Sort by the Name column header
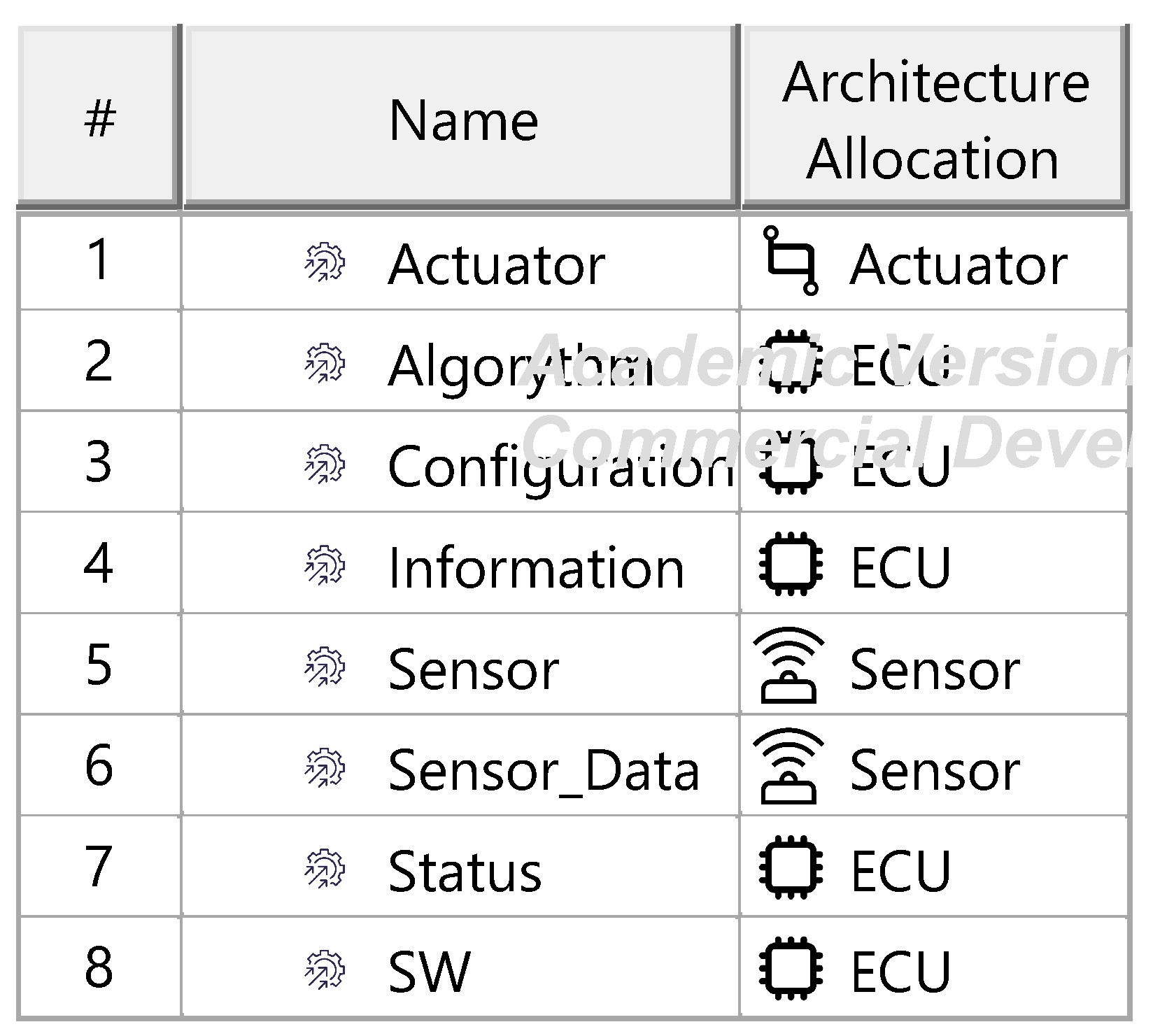The image size is (1153, 1036). click(x=462, y=120)
